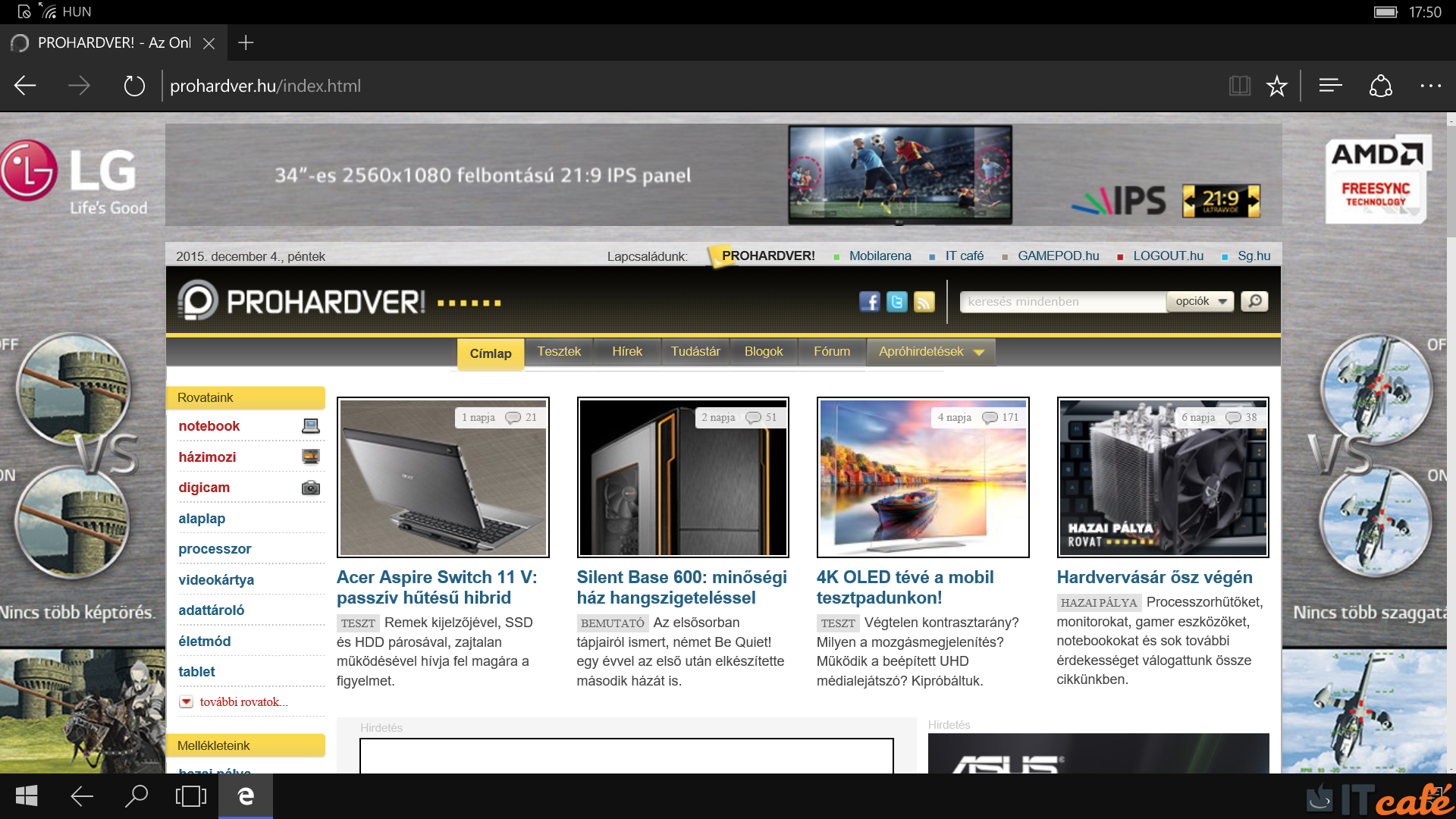The height and width of the screenshot is (819, 1456).
Task: Go to the Tudástár tab
Action: click(x=695, y=351)
